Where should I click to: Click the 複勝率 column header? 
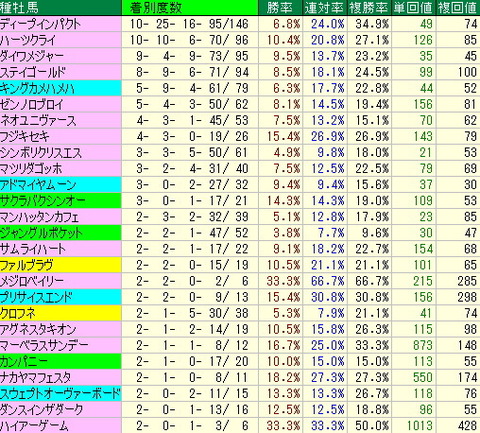tap(369, 8)
